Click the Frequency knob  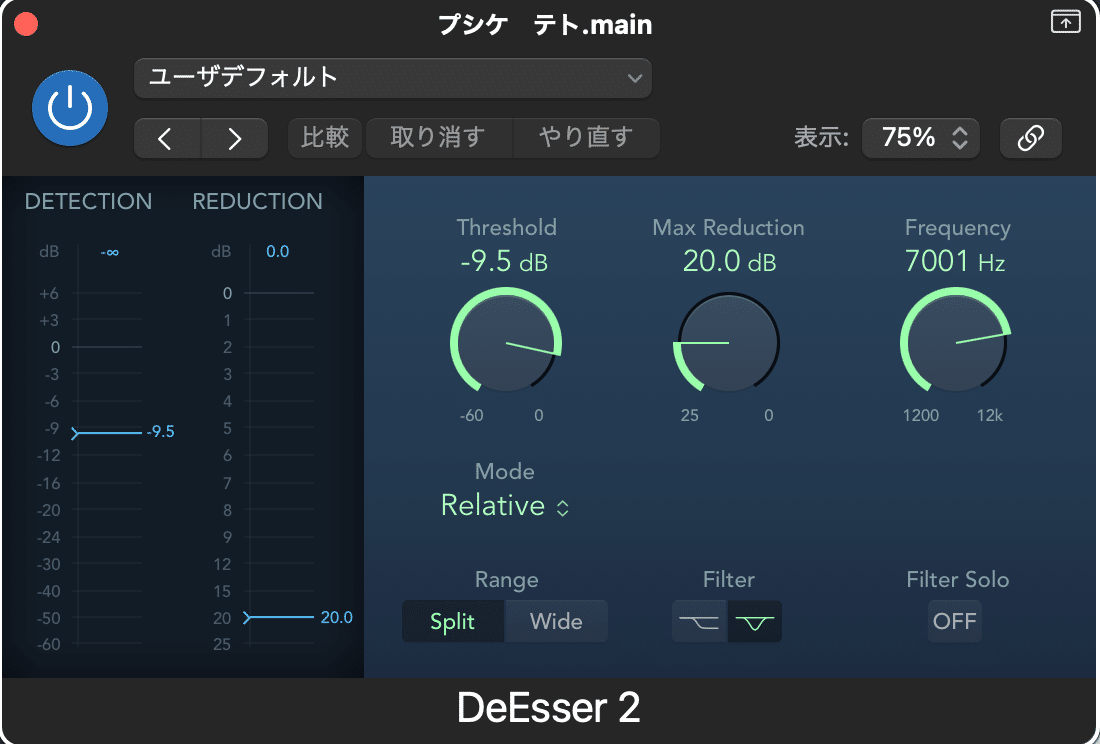tap(955, 342)
